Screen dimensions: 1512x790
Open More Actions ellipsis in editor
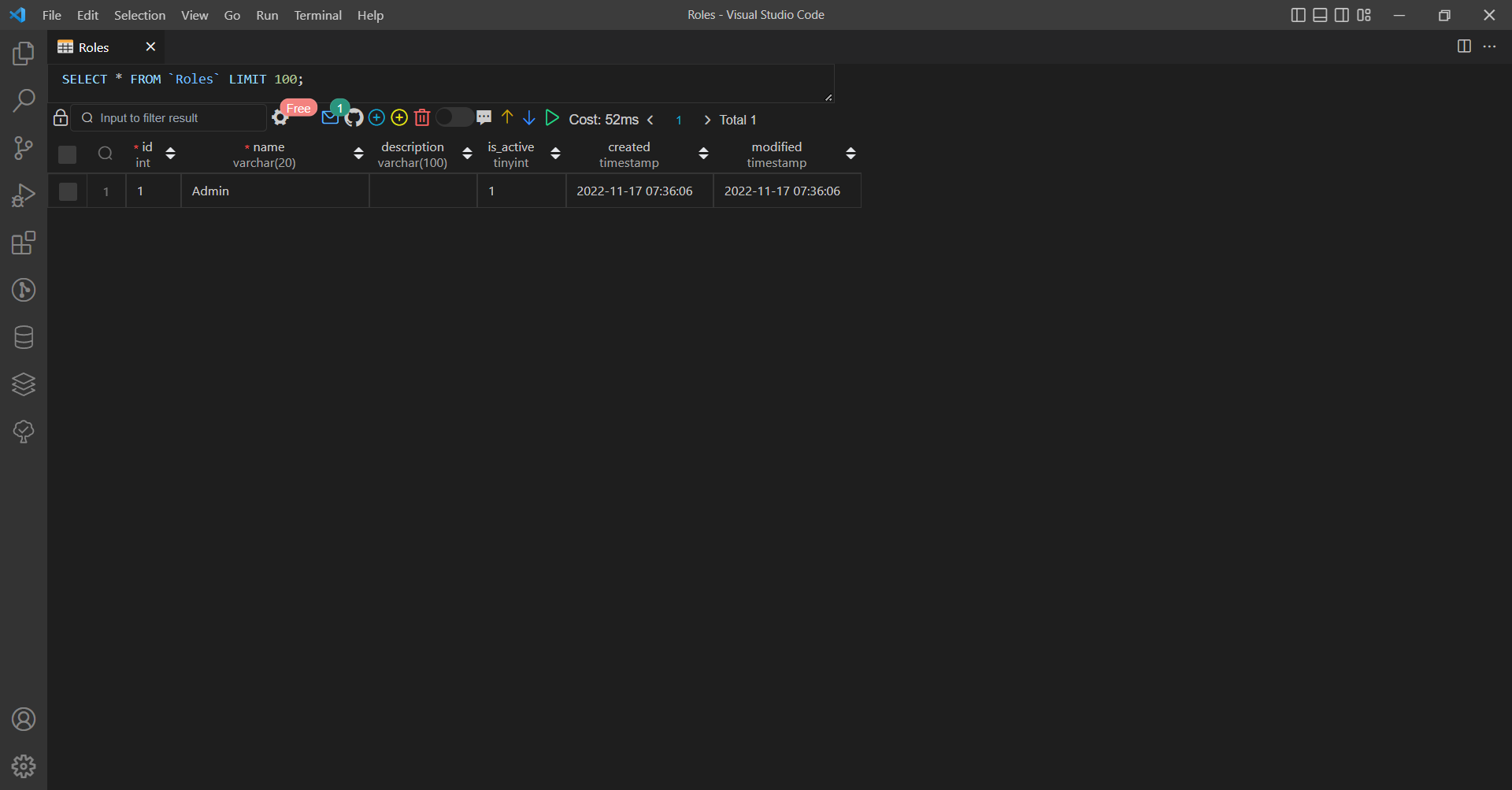click(x=1489, y=46)
